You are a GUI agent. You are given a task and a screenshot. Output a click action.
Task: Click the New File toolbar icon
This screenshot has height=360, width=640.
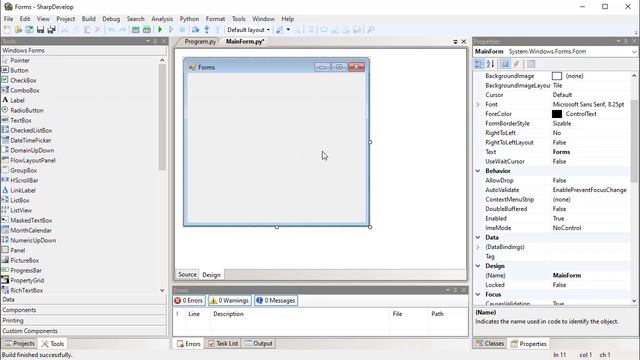tap(7, 30)
